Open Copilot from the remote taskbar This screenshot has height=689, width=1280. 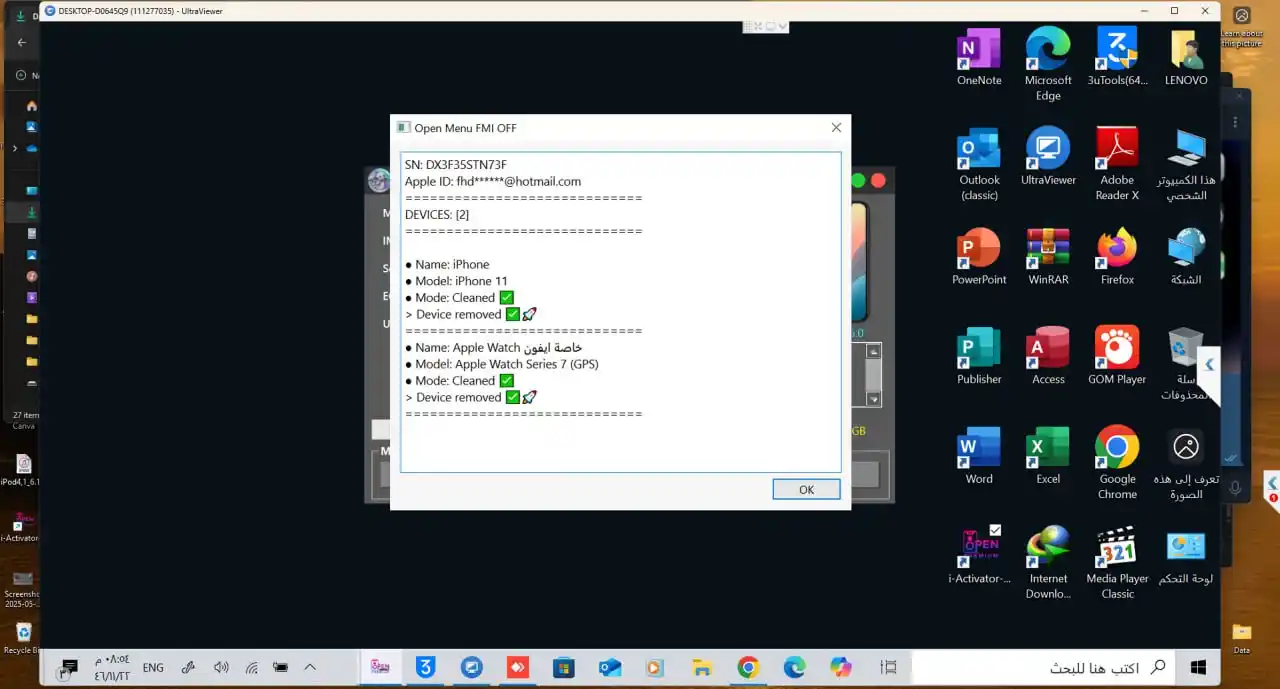point(841,667)
